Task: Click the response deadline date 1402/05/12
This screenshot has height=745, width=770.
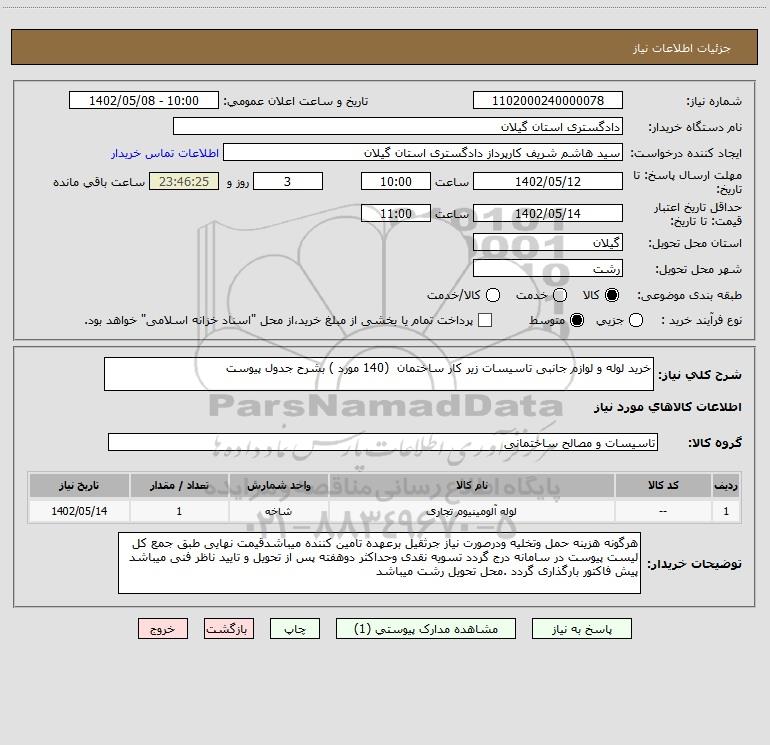Action: [x=548, y=181]
